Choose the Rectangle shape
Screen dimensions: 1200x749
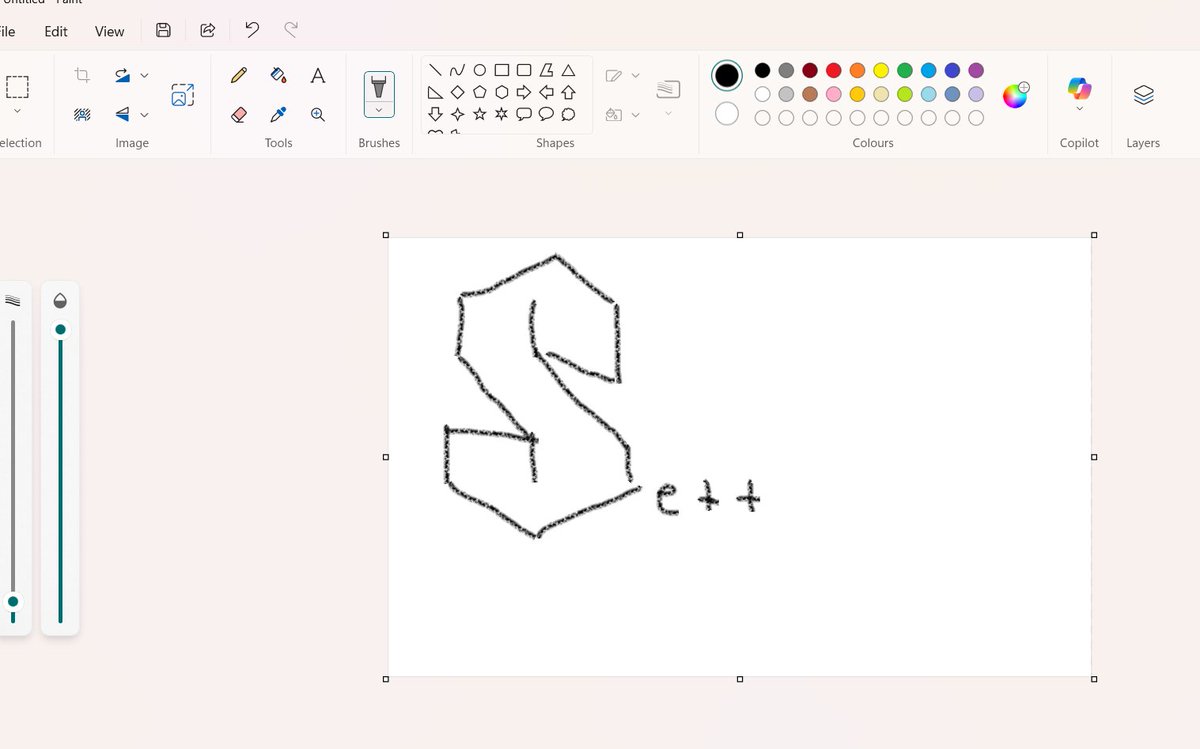tap(502, 70)
